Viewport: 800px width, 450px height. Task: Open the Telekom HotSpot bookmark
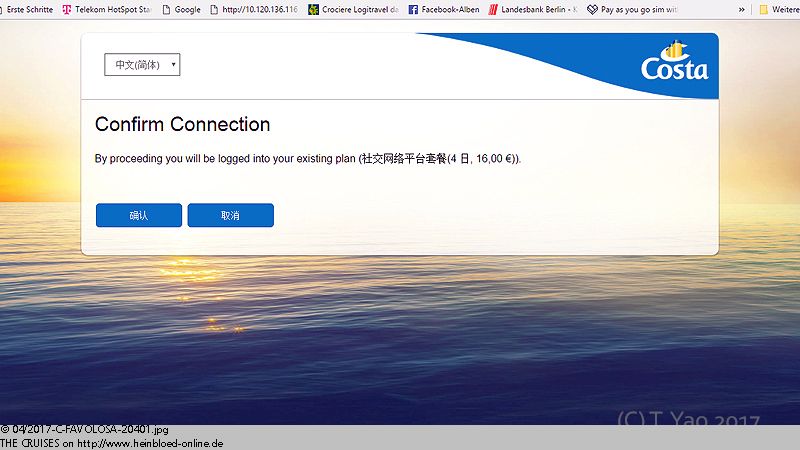107,9
